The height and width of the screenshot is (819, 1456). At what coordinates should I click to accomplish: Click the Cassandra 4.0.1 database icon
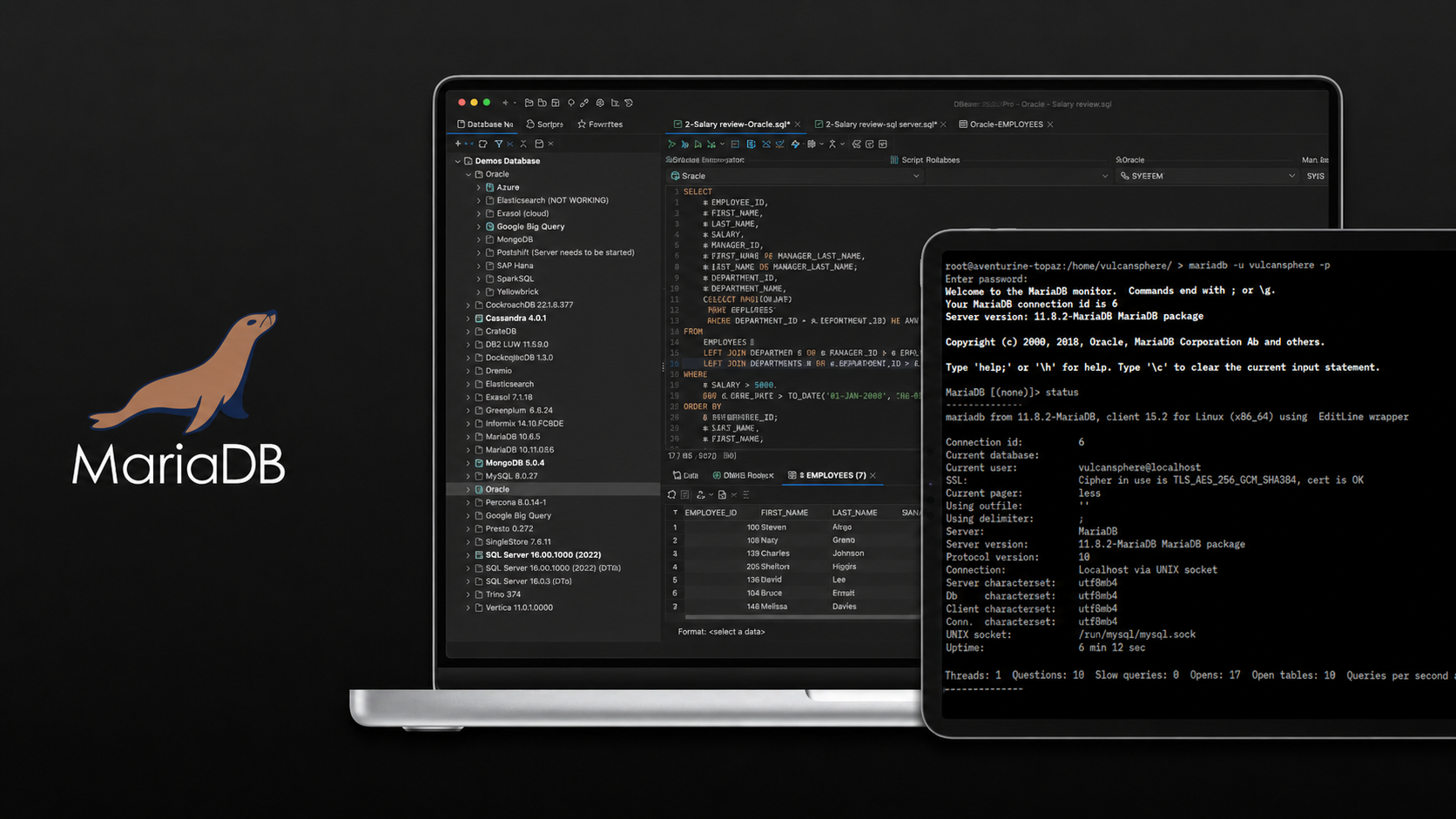point(479,319)
